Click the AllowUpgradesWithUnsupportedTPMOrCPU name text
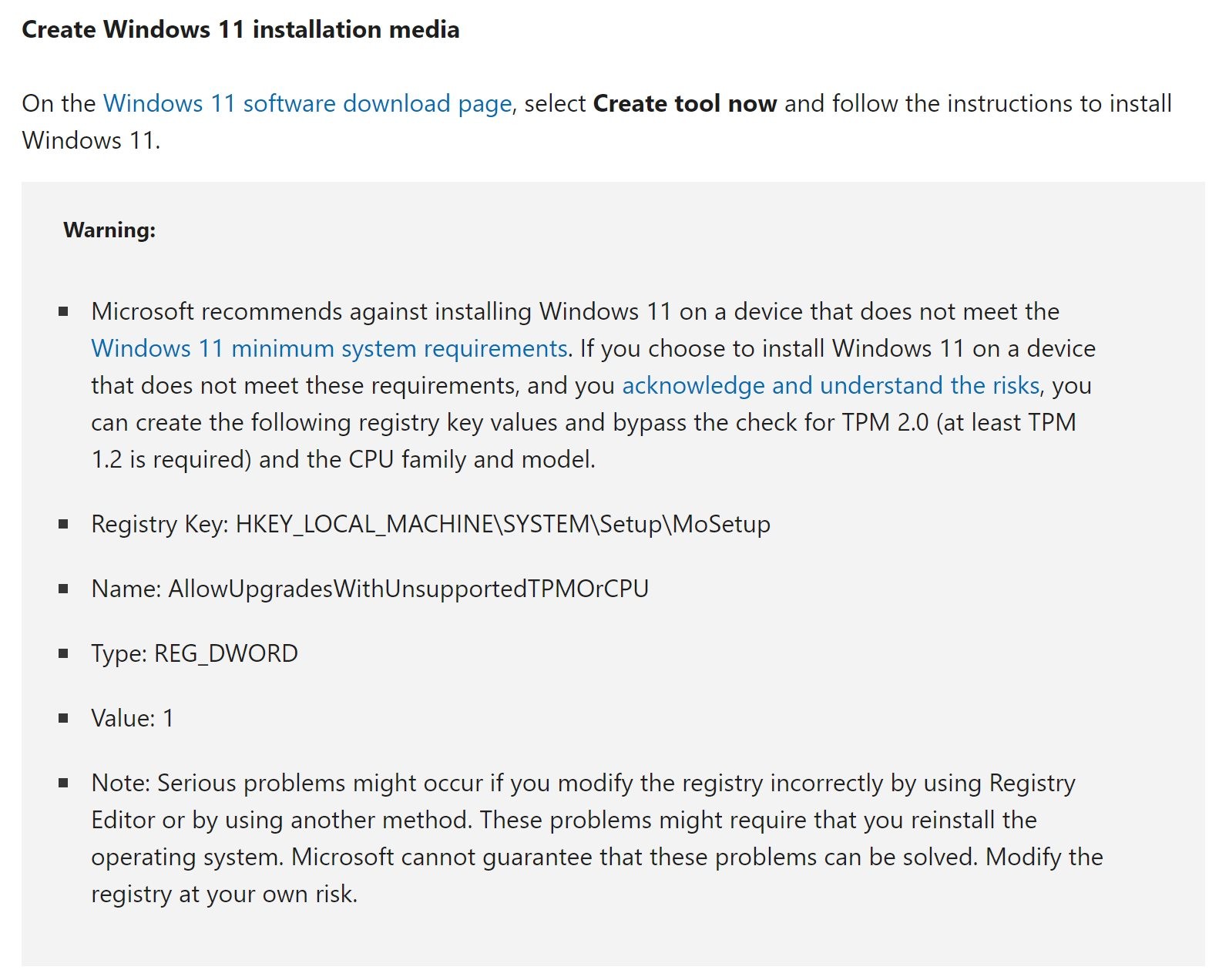1229x980 pixels. pyautogui.click(x=408, y=589)
